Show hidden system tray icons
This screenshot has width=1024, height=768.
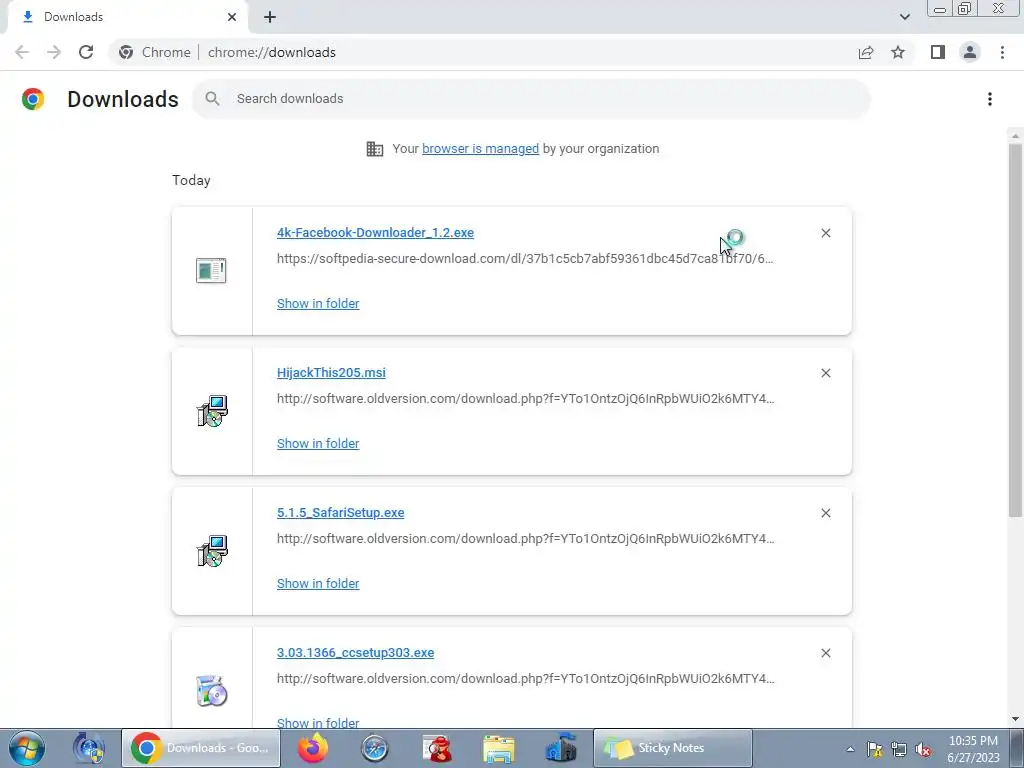(850, 749)
